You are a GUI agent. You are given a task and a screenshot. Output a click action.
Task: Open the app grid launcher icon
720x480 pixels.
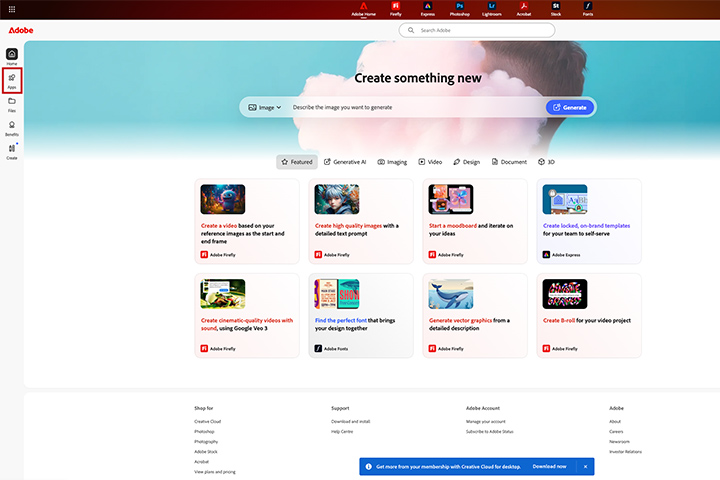tap(10, 8)
